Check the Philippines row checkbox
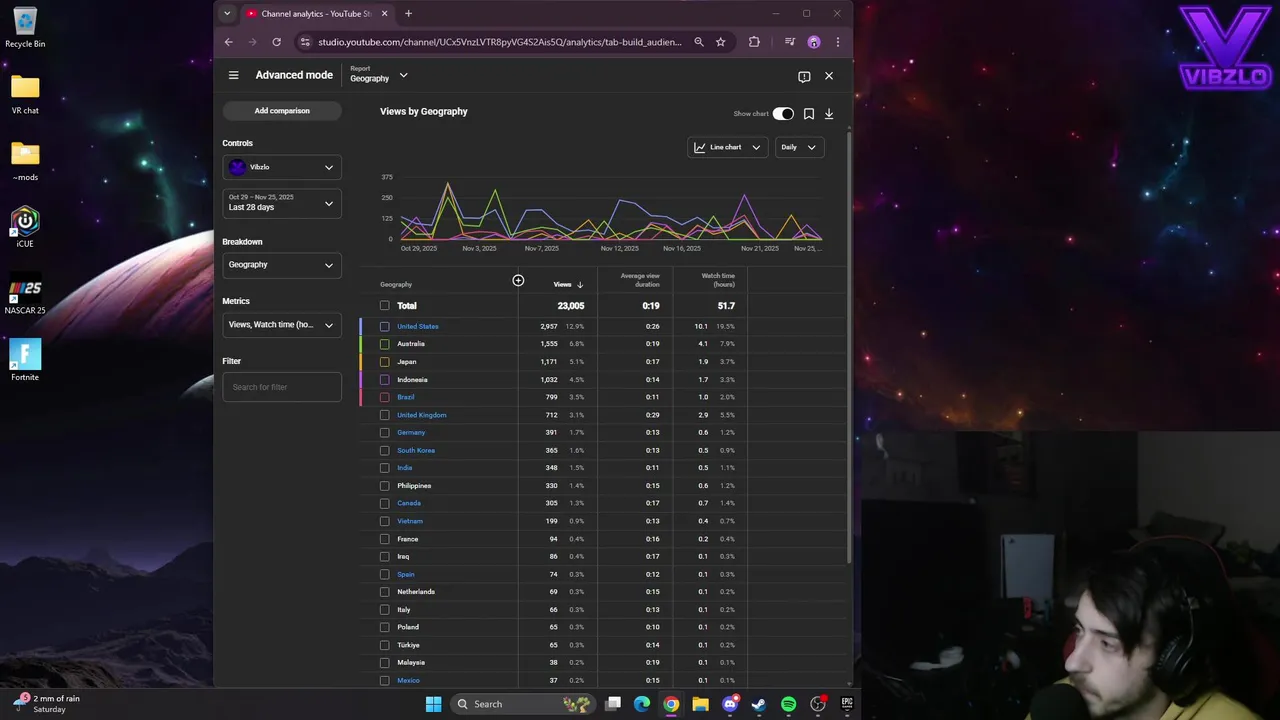1280x720 pixels. pos(385,486)
